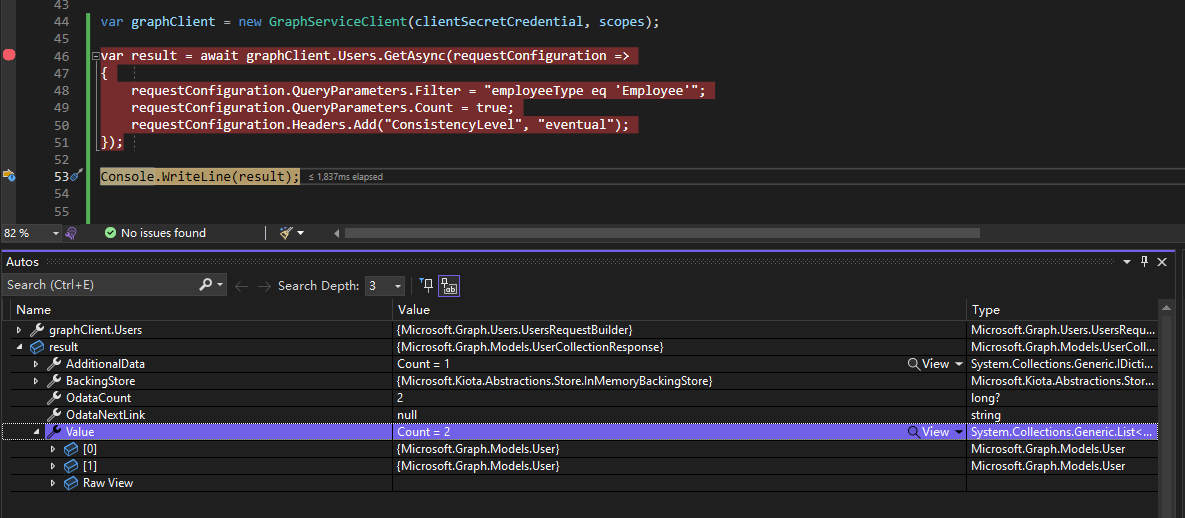Click the Autos panel title
Screen dimensions: 1185x518
coord(22,262)
